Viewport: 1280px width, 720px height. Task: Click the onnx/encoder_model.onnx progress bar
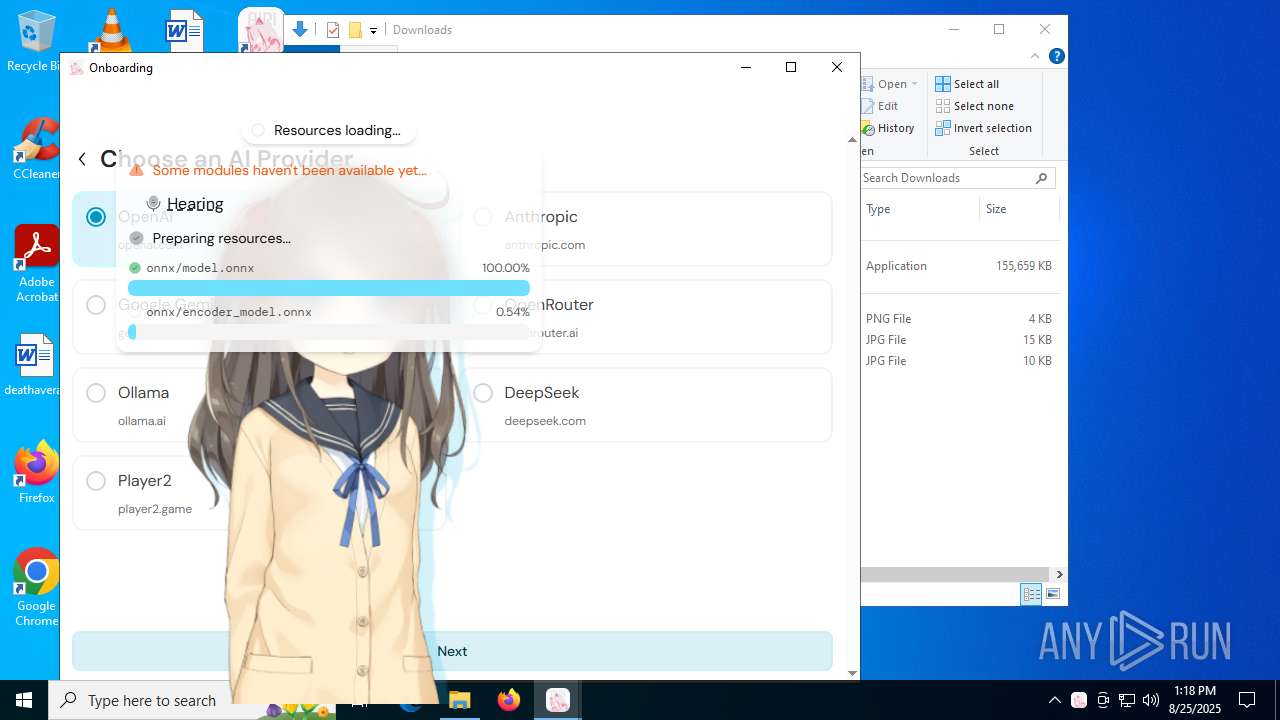coord(329,332)
